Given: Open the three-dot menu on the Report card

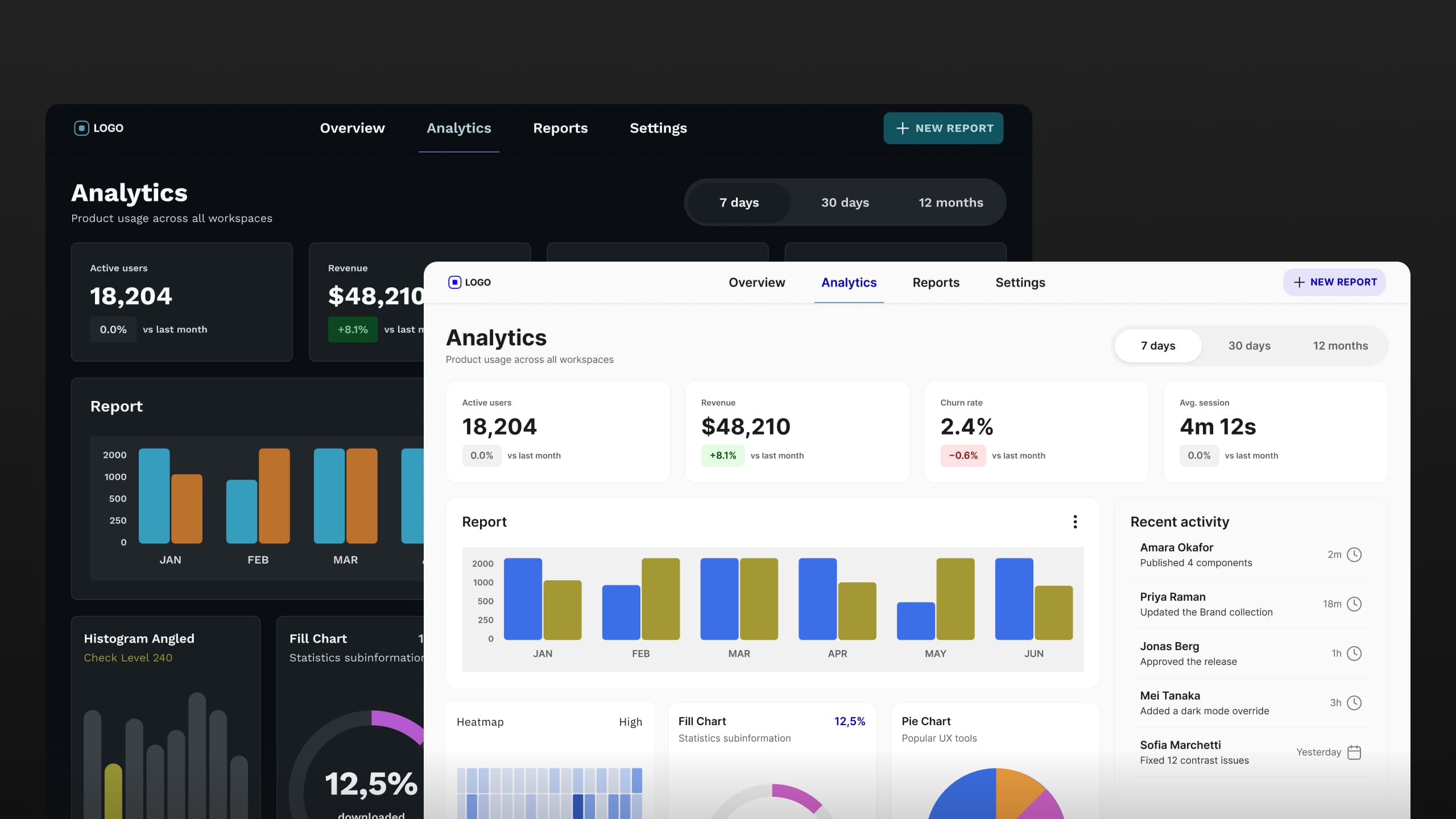Looking at the screenshot, I should [x=1075, y=522].
